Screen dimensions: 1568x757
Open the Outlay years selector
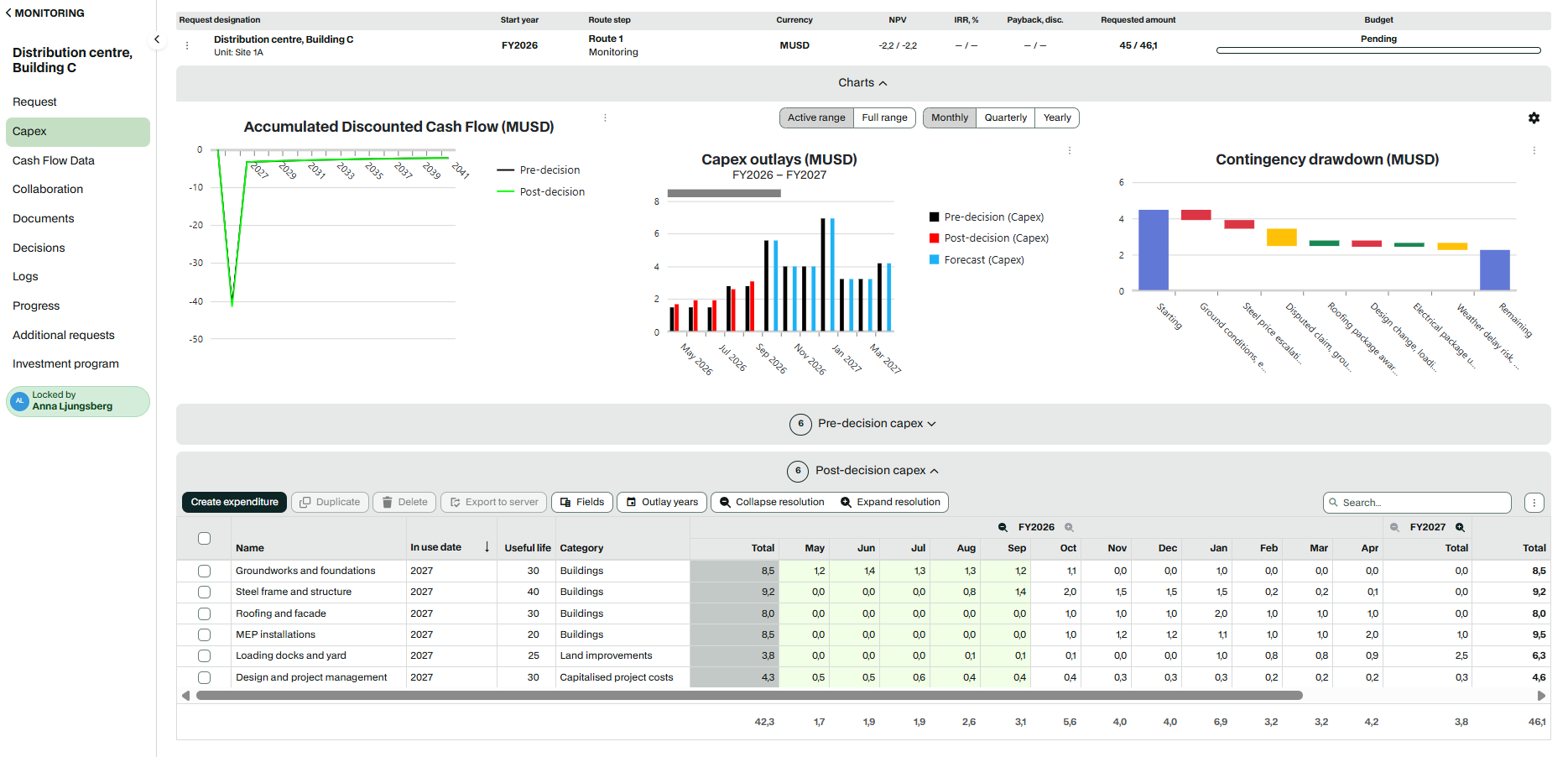pos(662,503)
